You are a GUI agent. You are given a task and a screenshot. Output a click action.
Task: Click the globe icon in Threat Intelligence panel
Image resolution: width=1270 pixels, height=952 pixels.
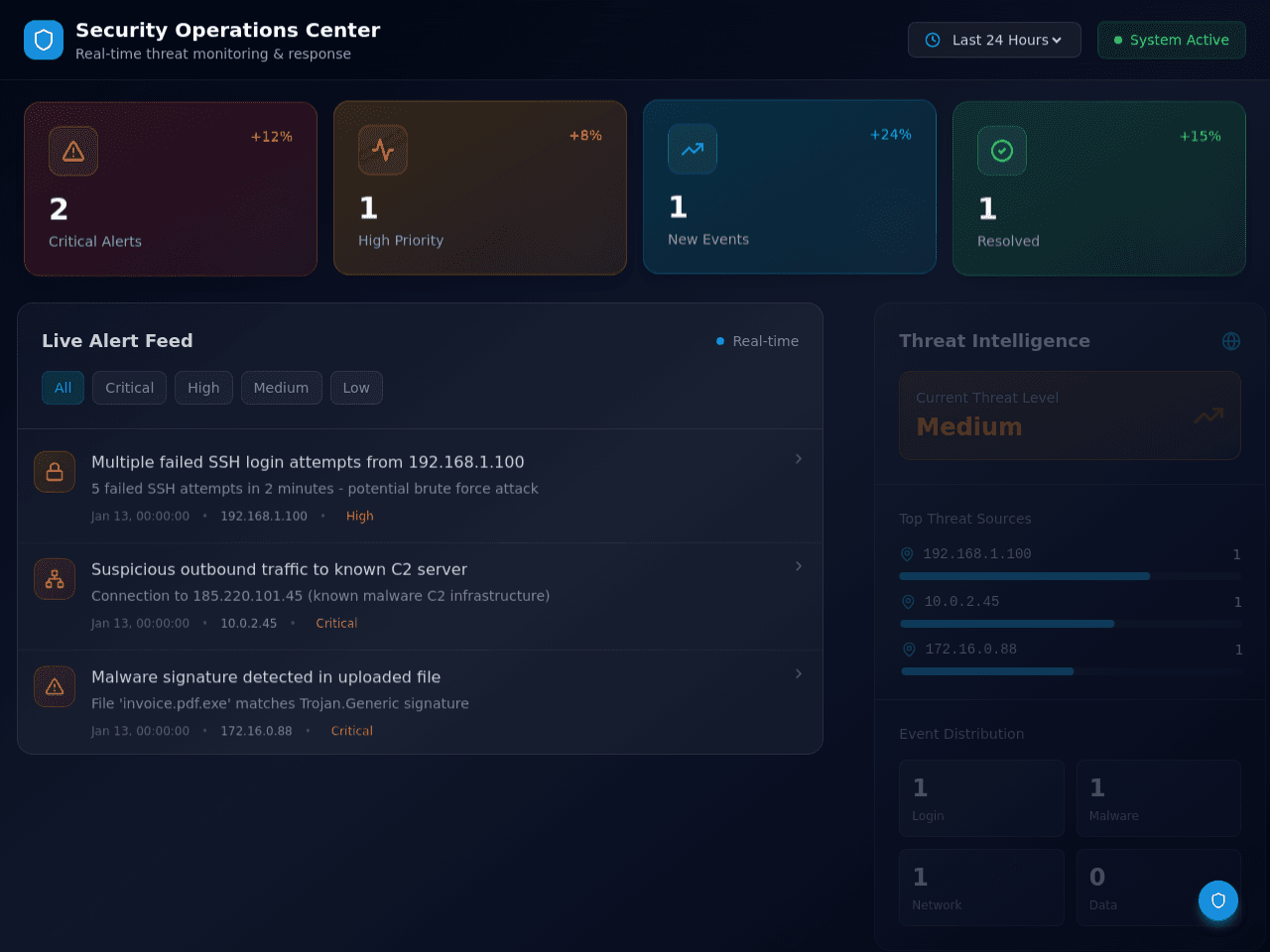click(1231, 341)
